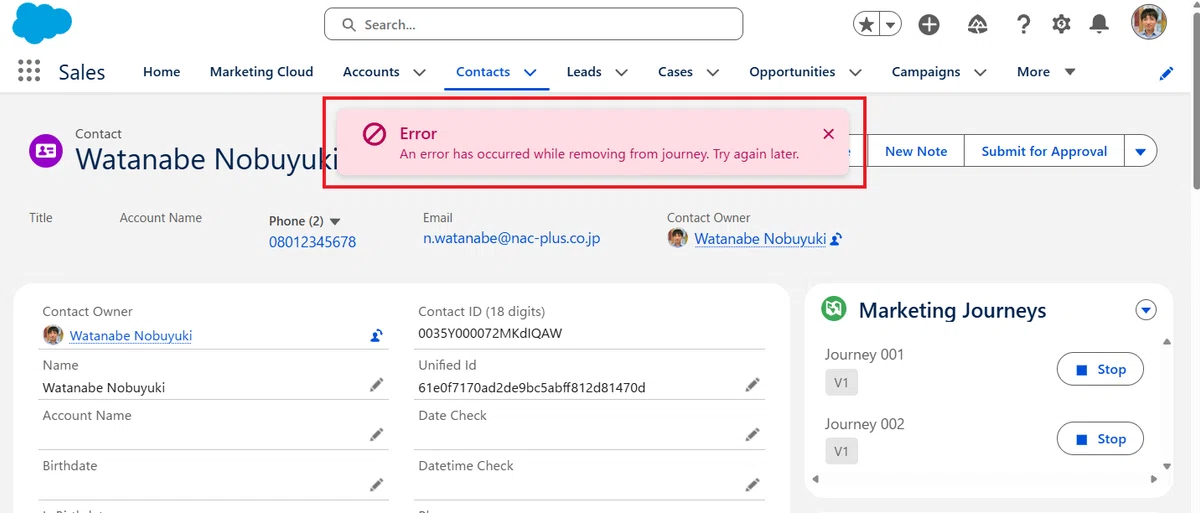Open the user profile avatar
Screen dimensions: 1200x513
pos(1149,23)
